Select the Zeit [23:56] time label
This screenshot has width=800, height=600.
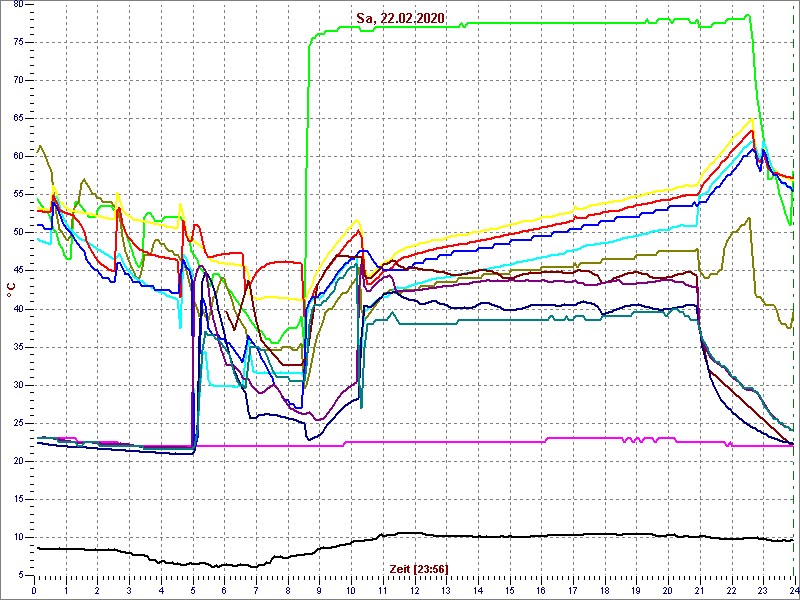419,568
